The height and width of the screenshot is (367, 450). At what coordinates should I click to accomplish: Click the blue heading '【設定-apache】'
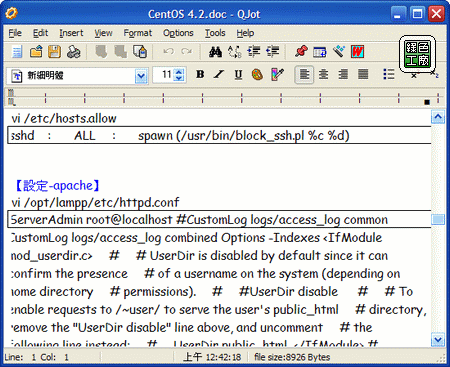pyautogui.click(x=57, y=186)
